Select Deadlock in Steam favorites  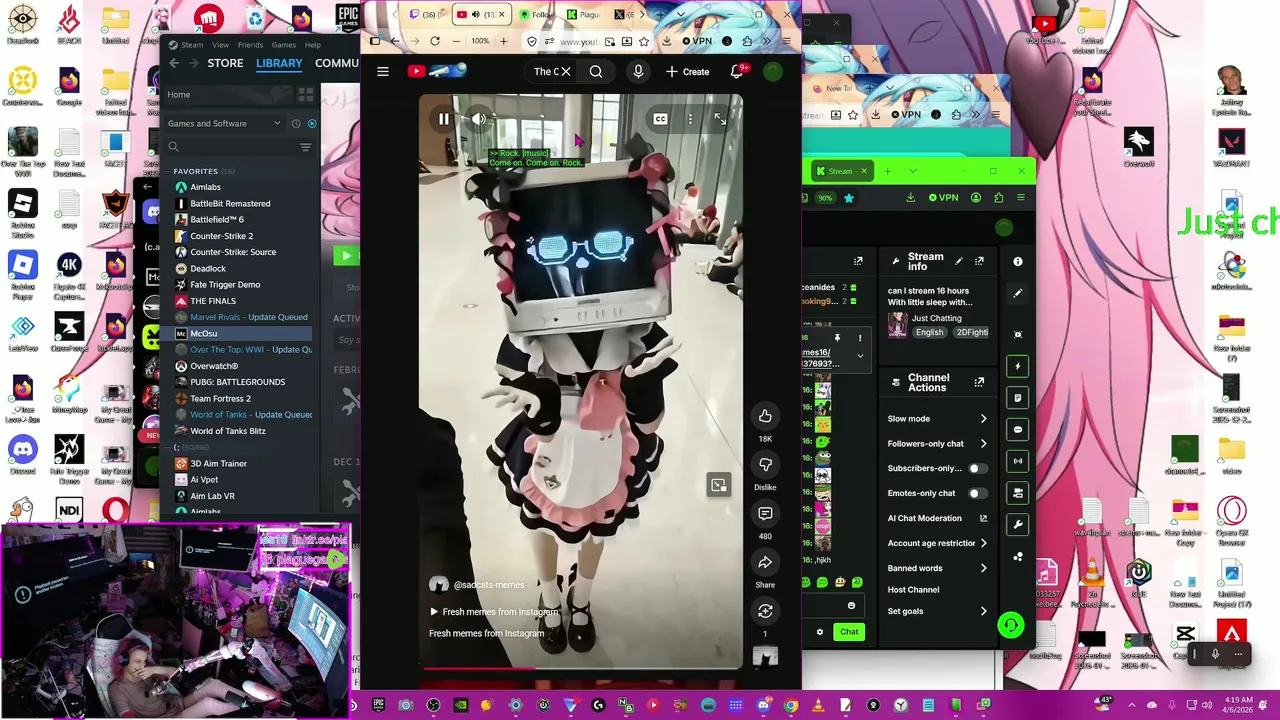(208, 268)
